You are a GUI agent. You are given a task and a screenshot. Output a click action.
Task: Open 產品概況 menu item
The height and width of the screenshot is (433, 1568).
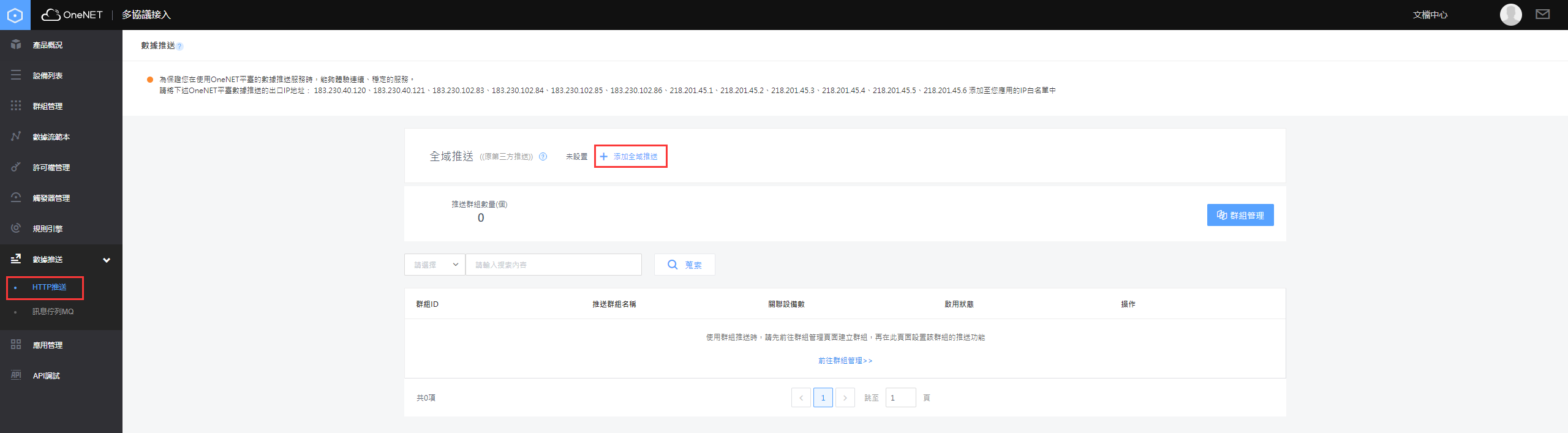61,45
